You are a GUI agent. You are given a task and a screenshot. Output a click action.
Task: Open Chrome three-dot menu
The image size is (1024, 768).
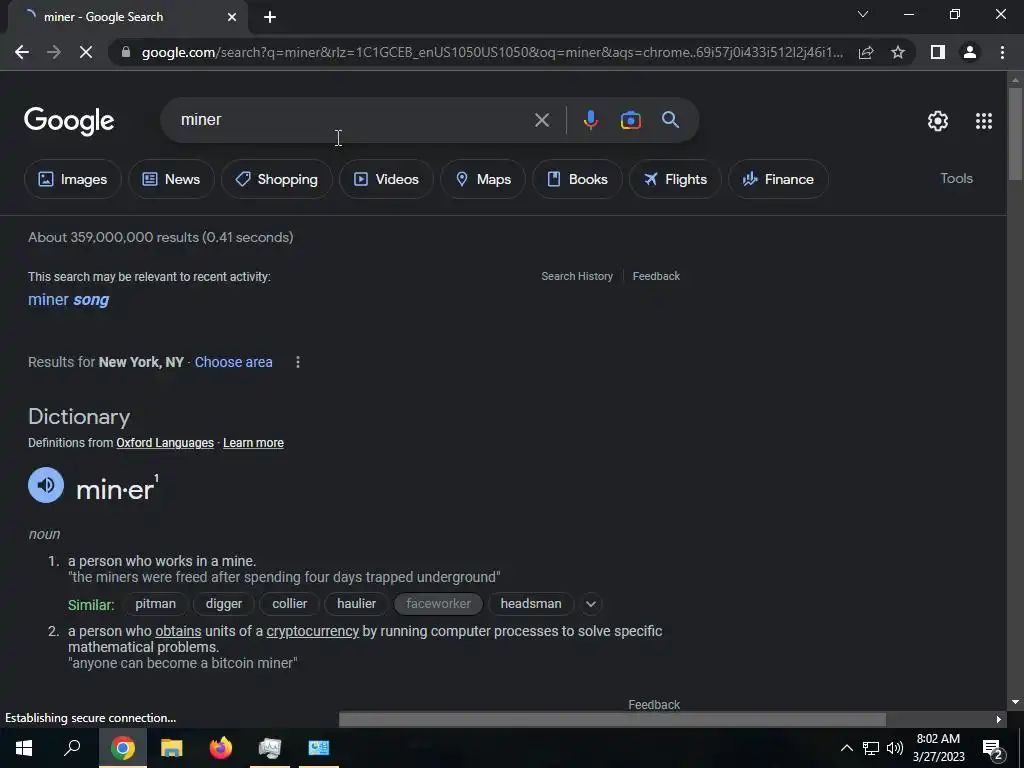1002,52
